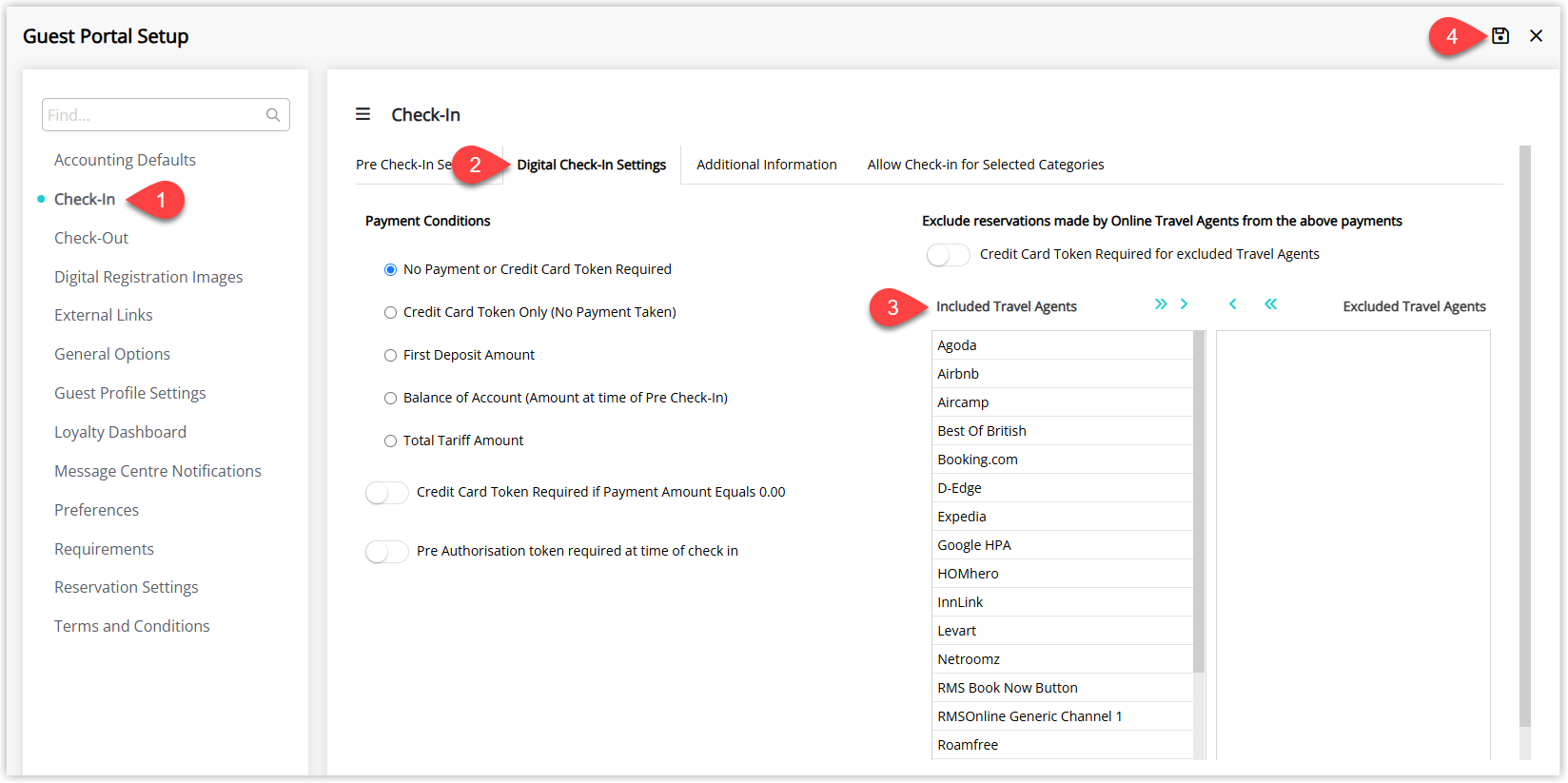
Task: Toggle Credit Card Token Required for excluded Travel Agents
Action: coord(949,255)
